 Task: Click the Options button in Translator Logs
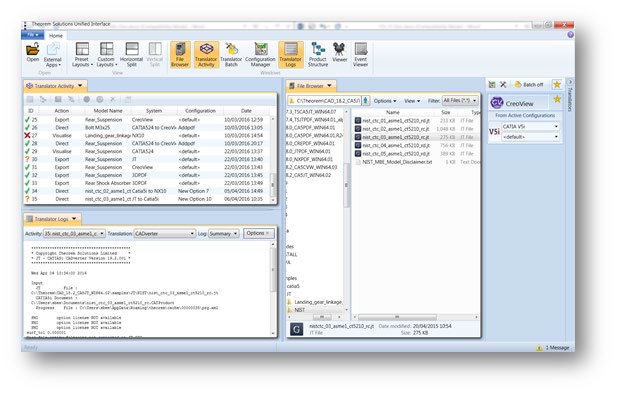[x=258, y=233]
